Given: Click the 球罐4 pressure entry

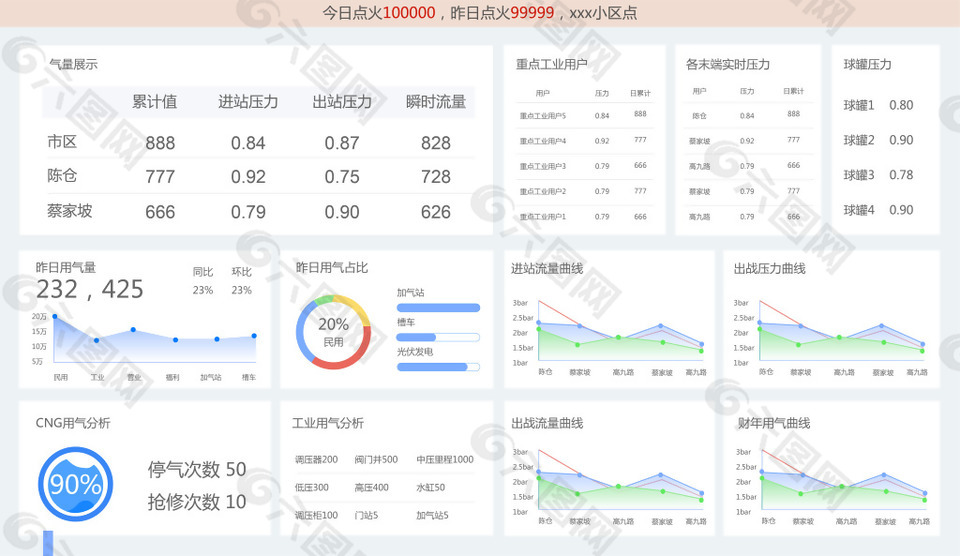Looking at the screenshot, I should click(x=878, y=210).
